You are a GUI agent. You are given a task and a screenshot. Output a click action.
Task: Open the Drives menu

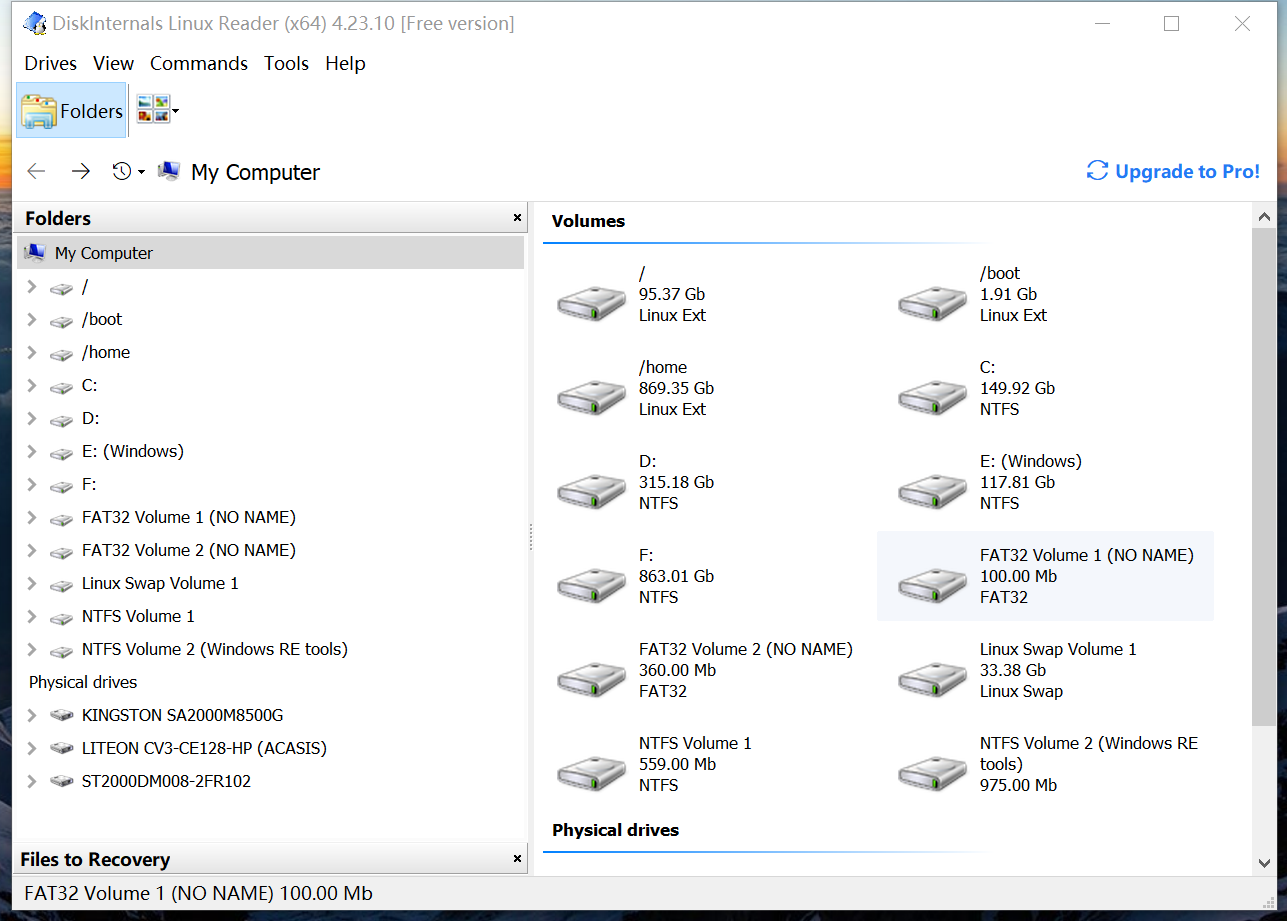pos(51,63)
